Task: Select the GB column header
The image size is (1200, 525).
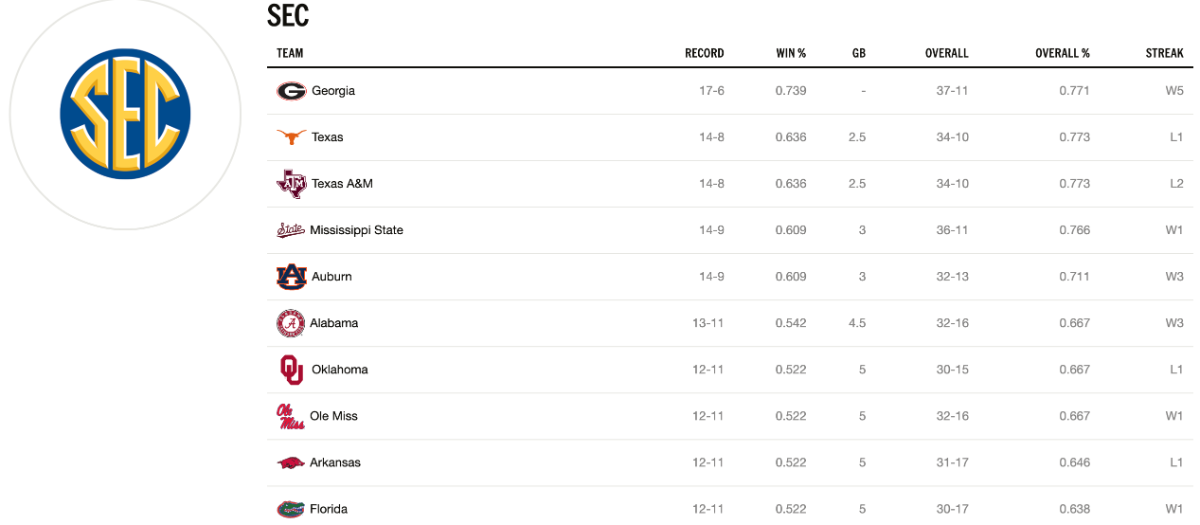Action: click(x=859, y=53)
